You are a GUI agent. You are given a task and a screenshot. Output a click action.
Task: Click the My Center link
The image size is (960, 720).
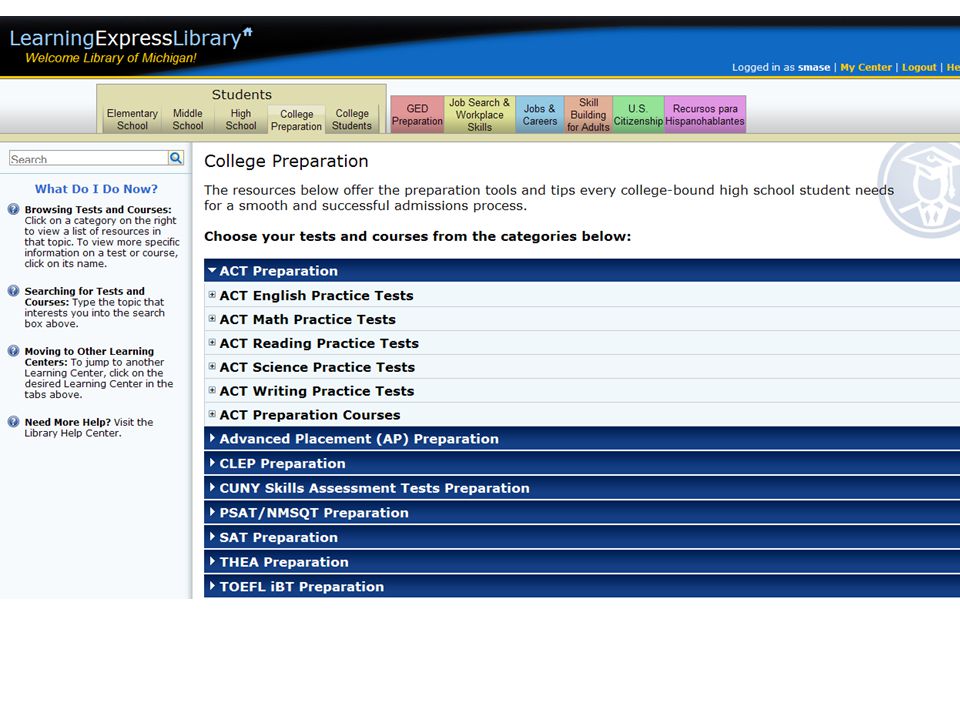point(866,67)
